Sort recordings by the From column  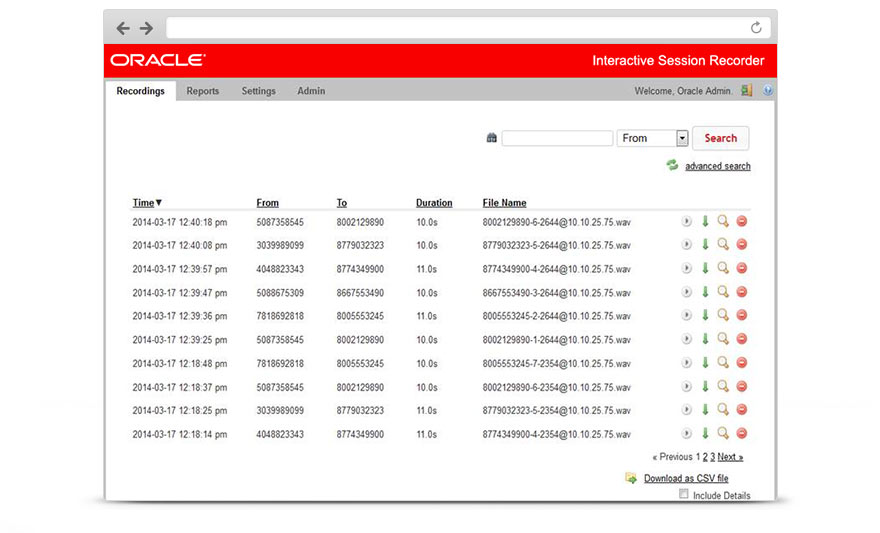(x=268, y=203)
